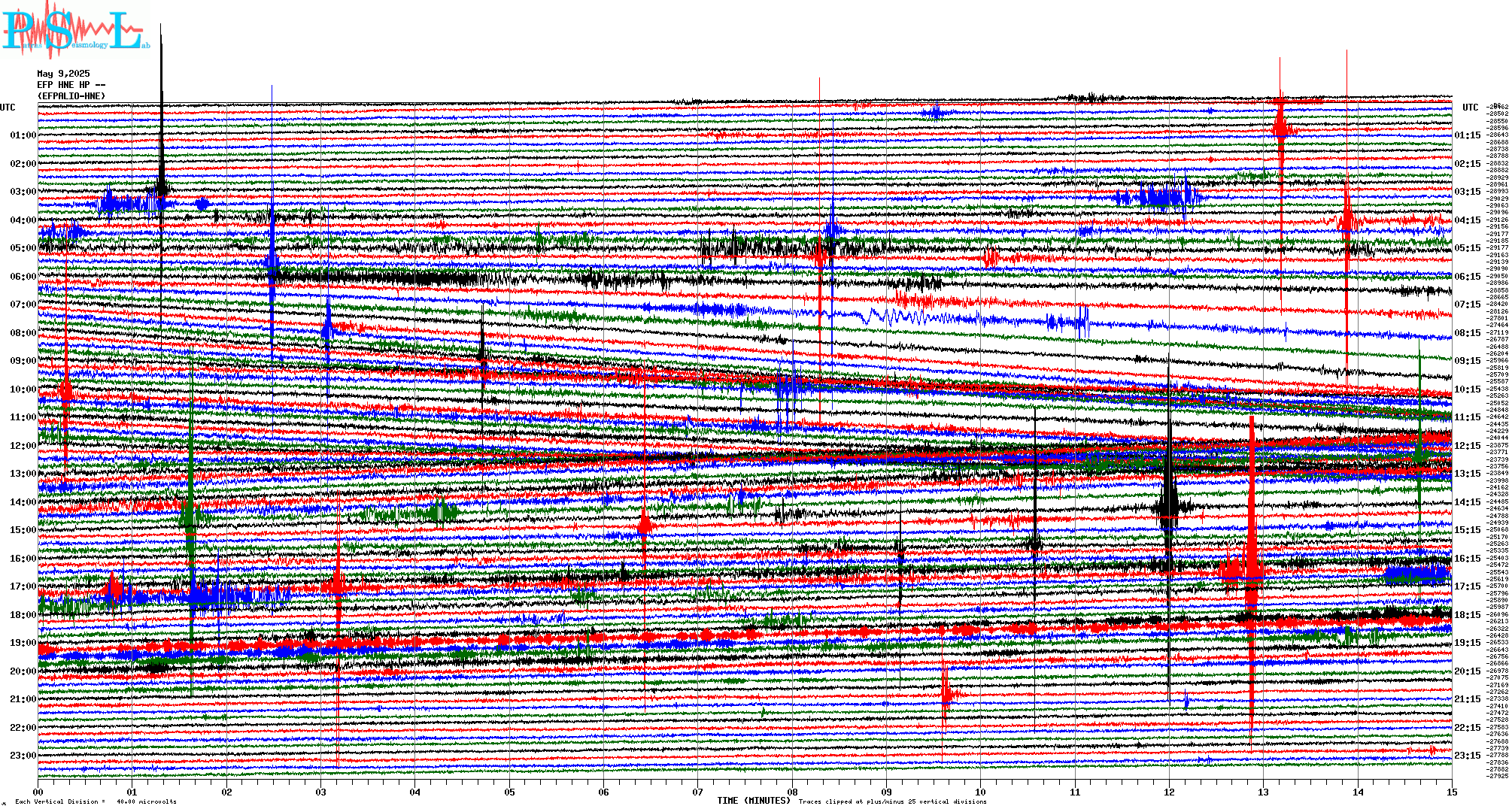Viewport: 1512px width, 812px height.
Task: Click the UTC label above the 01:00 hour column
Action: click(x=8, y=108)
